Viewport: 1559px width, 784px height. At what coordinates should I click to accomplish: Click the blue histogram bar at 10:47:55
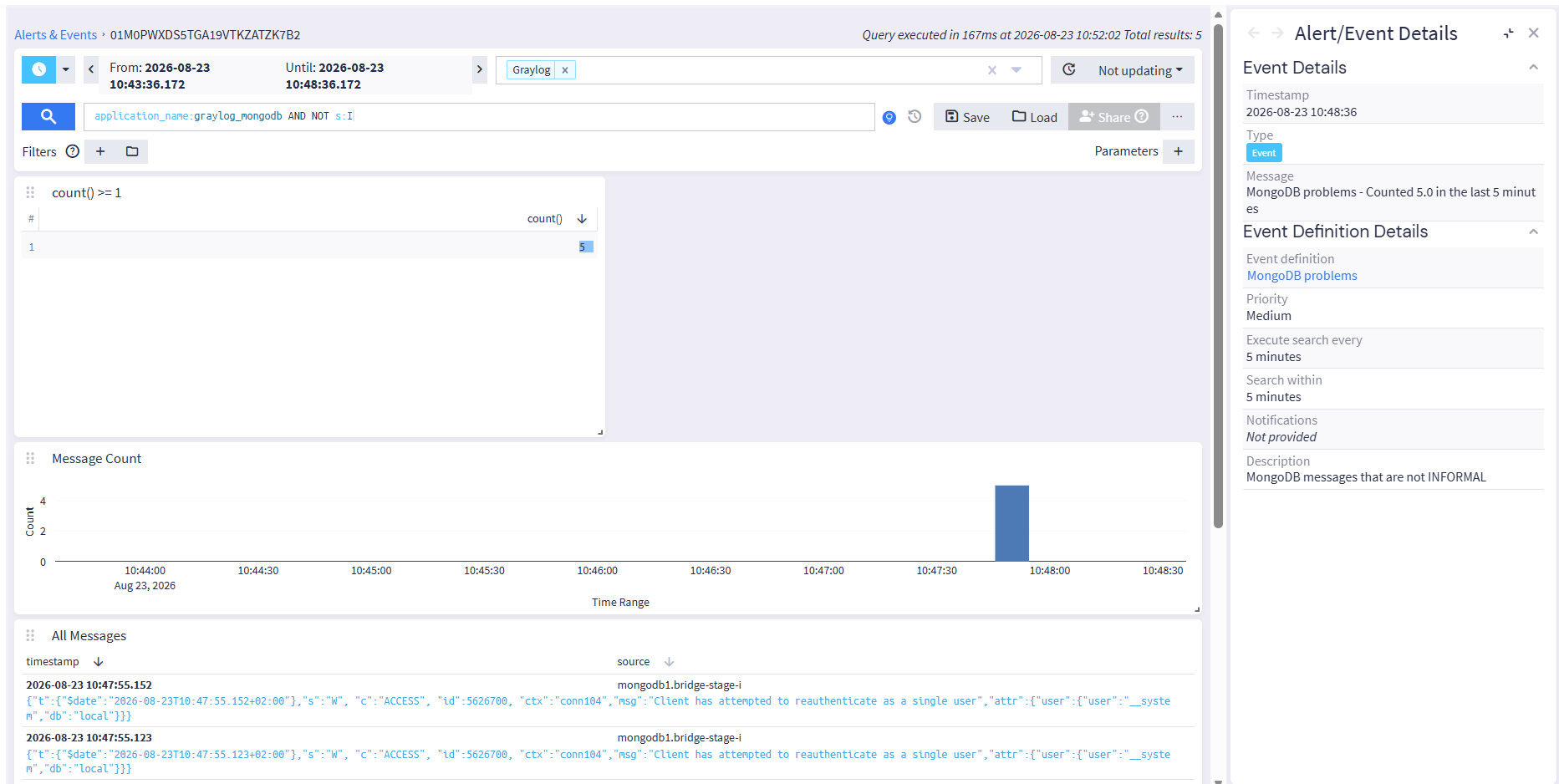(1011, 523)
